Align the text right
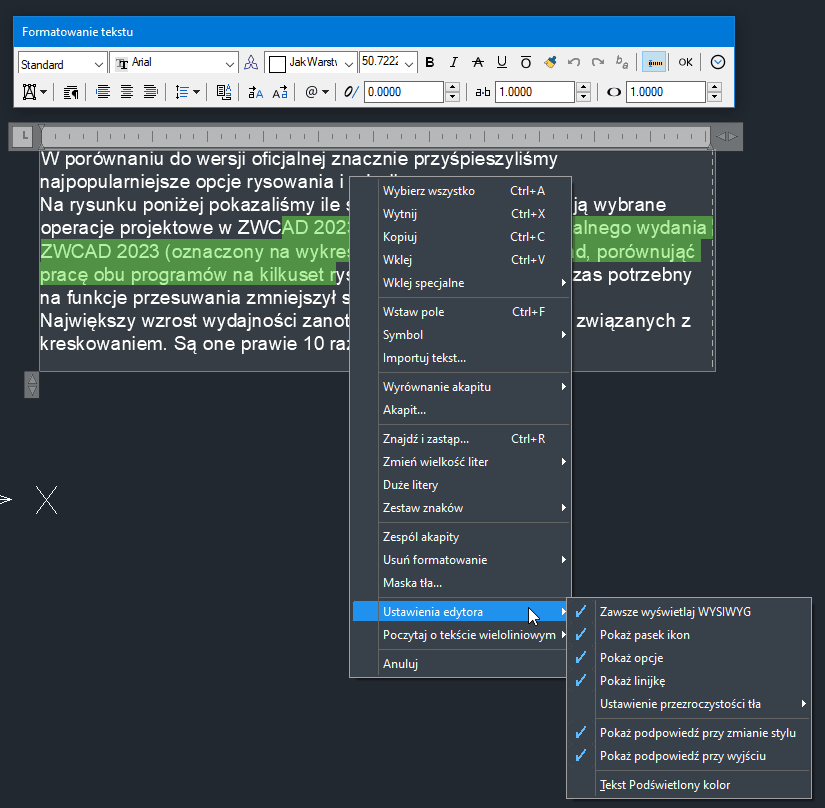Viewport: 825px width, 808px height. (150, 93)
